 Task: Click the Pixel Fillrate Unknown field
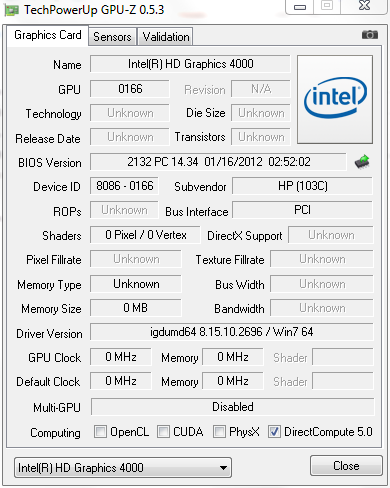coord(136,259)
